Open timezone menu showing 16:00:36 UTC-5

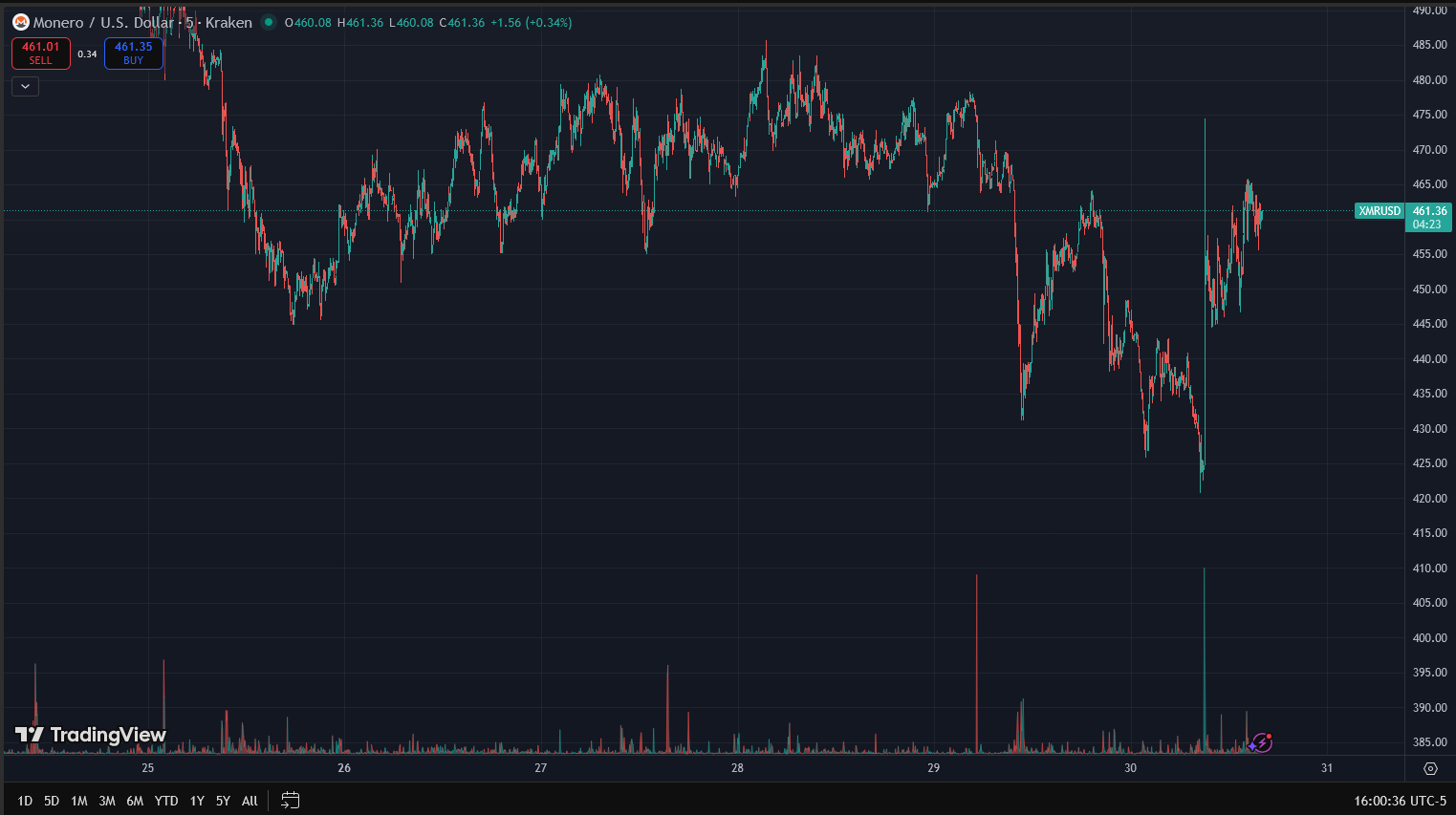(x=1400, y=801)
